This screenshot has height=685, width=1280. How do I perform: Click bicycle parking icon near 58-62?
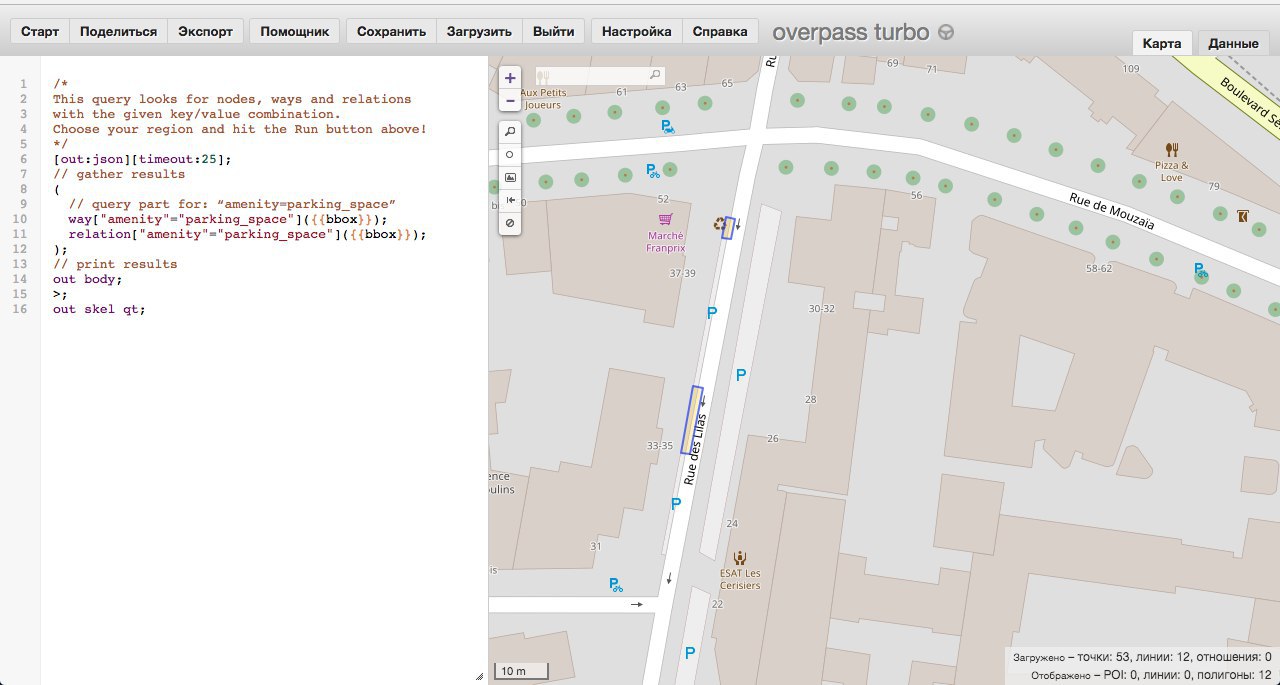point(1201,270)
